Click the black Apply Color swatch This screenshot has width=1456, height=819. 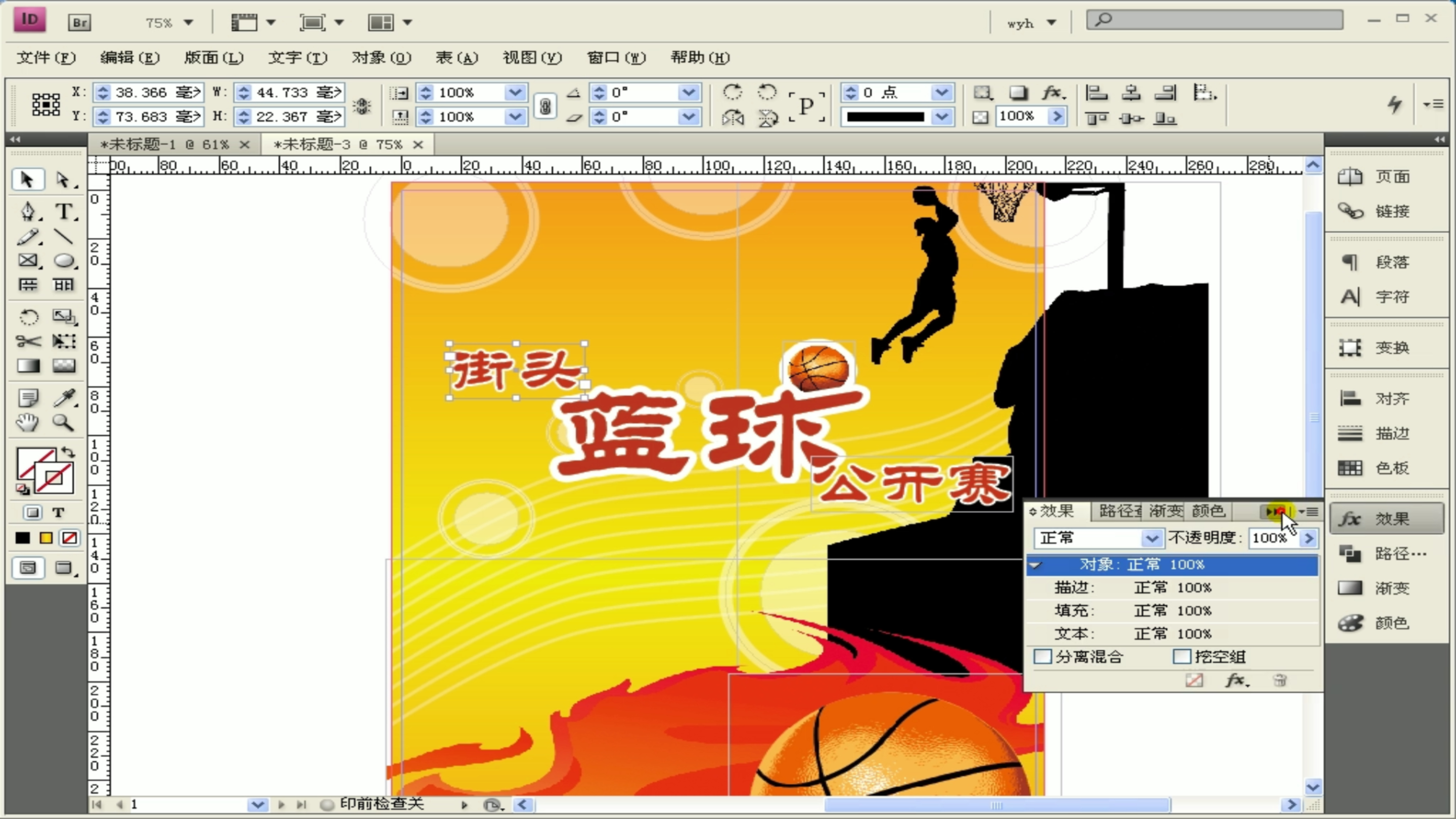coord(23,538)
